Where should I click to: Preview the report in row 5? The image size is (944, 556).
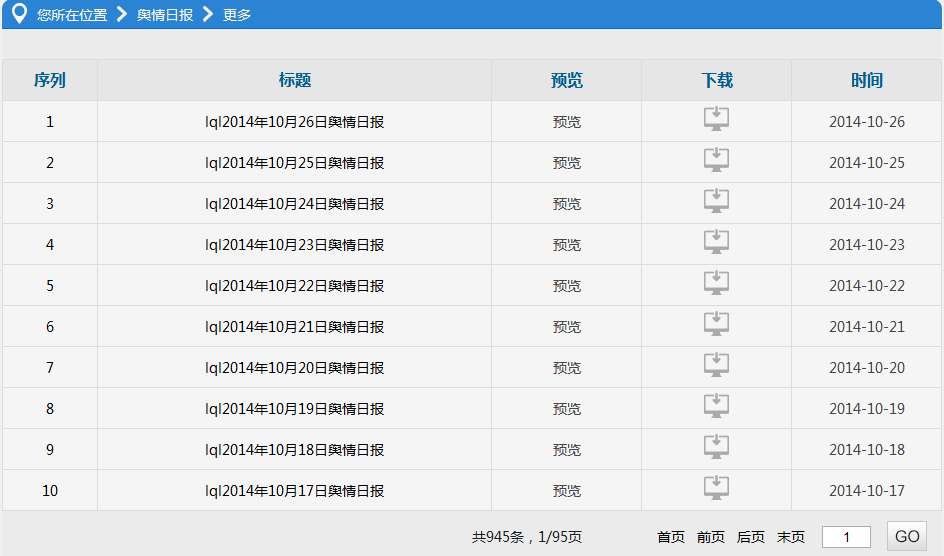click(x=566, y=286)
